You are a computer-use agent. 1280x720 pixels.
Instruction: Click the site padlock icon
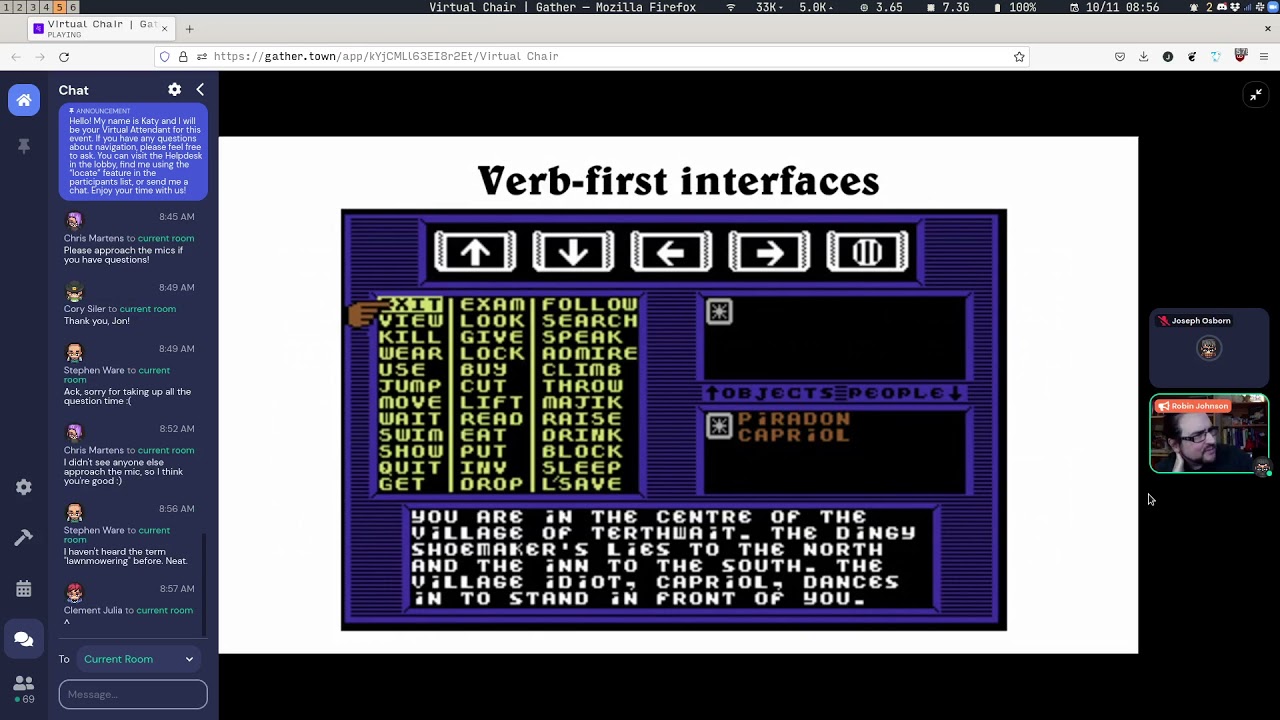[183, 57]
